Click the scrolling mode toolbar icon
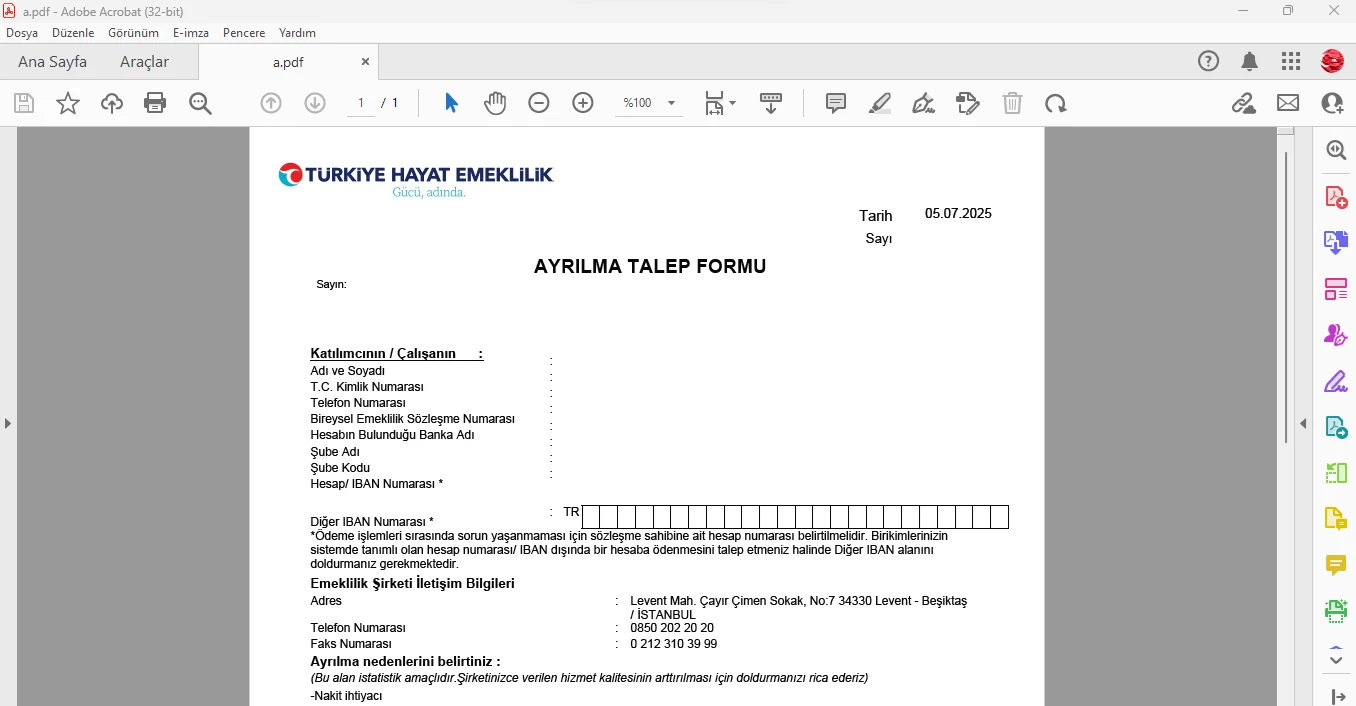This screenshot has height=706, width=1356. (x=771, y=103)
